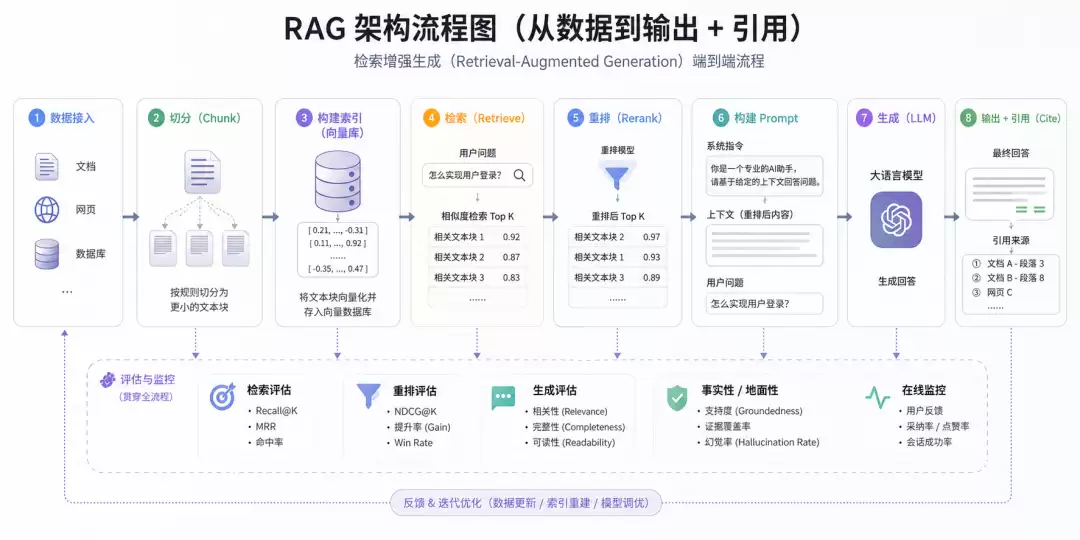Click the OpenAI logo icon under 大语言模型
This screenshot has height=540, width=1080.
click(896, 220)
